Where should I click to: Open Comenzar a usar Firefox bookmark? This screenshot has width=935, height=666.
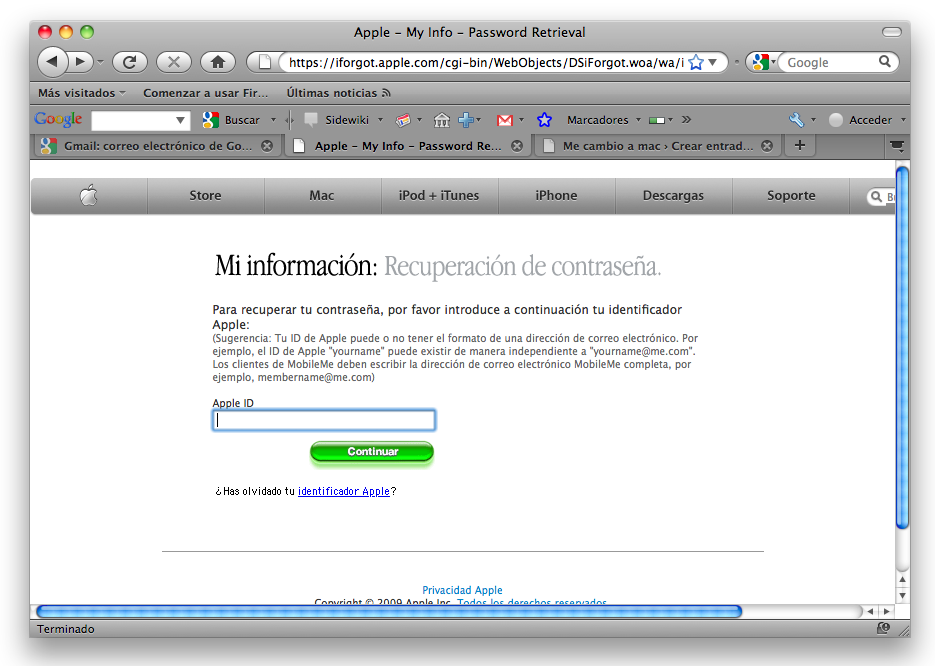click(206, 93)
